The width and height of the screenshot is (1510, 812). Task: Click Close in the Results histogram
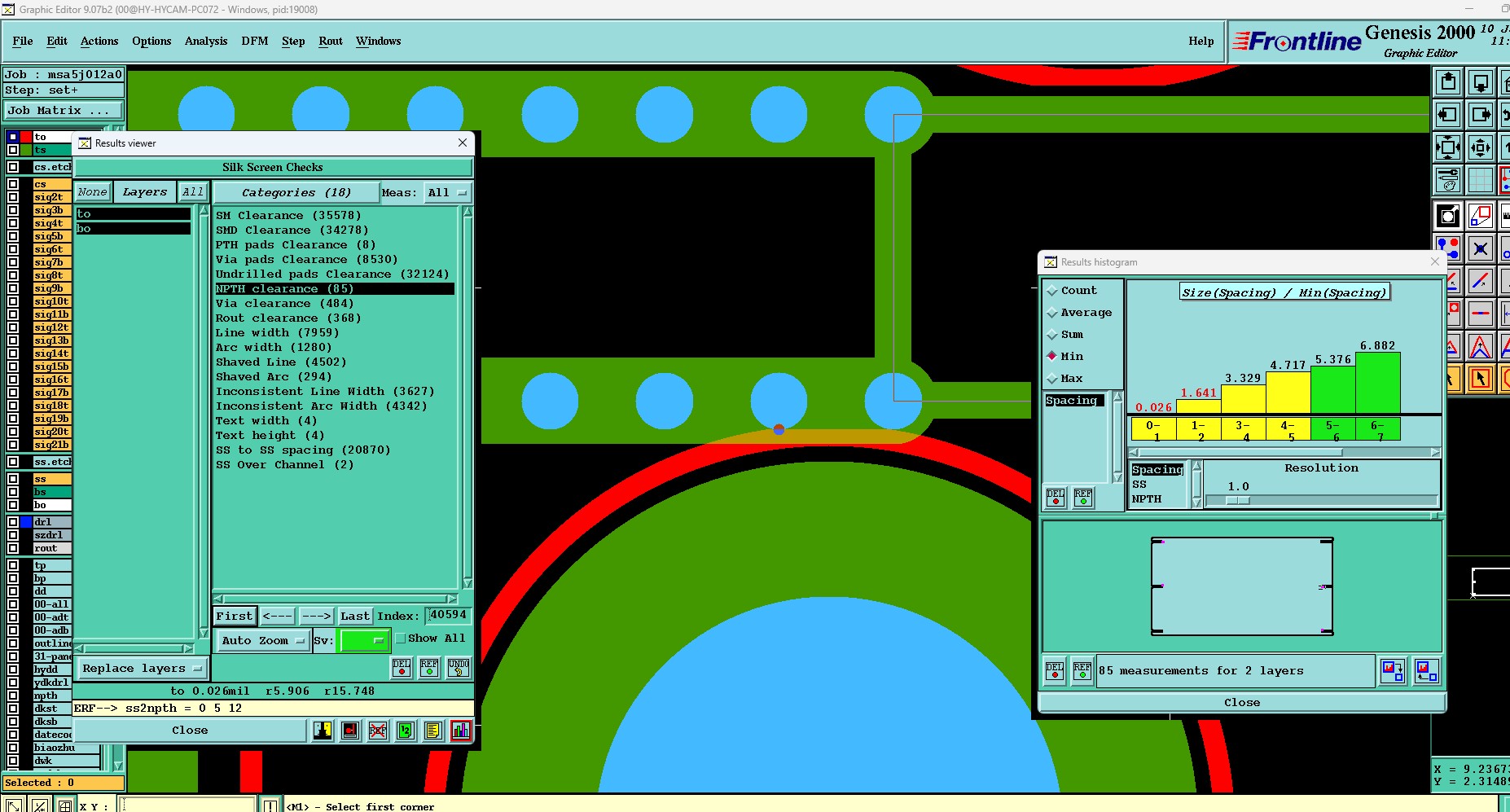tap(1242, 702)
